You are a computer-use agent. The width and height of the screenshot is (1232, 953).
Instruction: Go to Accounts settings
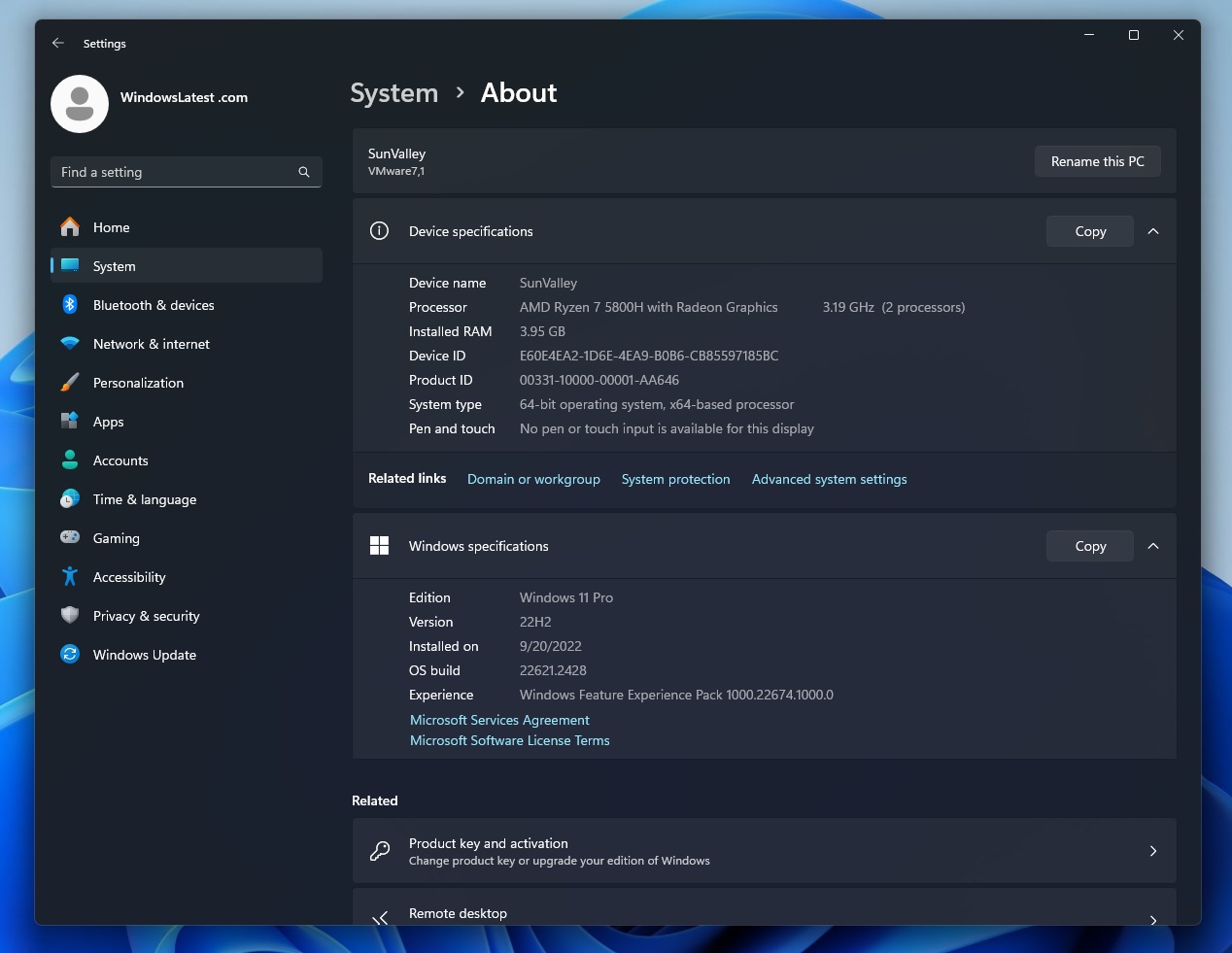187,459
